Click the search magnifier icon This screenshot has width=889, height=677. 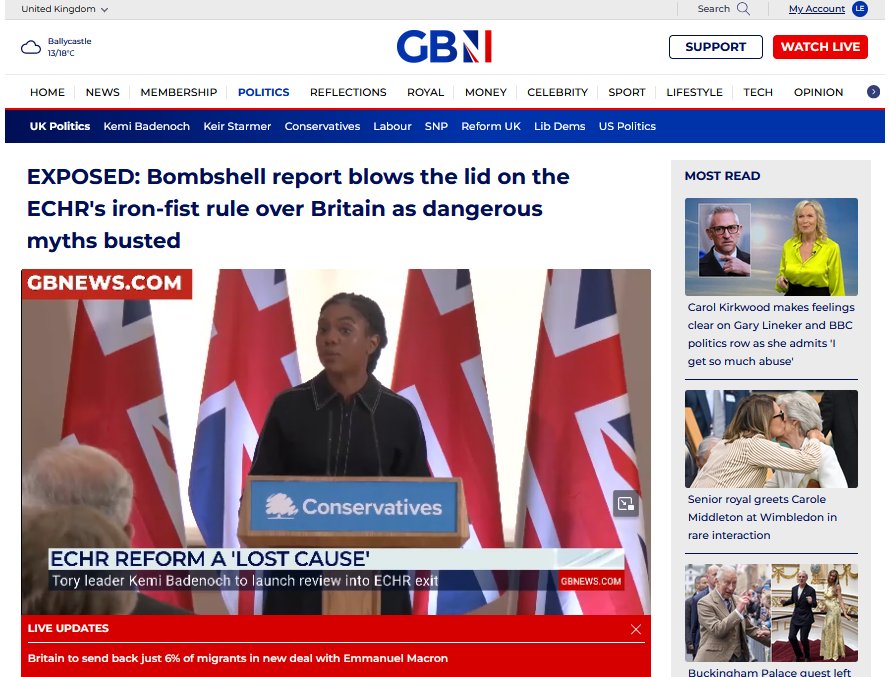(x=743, y=9)
